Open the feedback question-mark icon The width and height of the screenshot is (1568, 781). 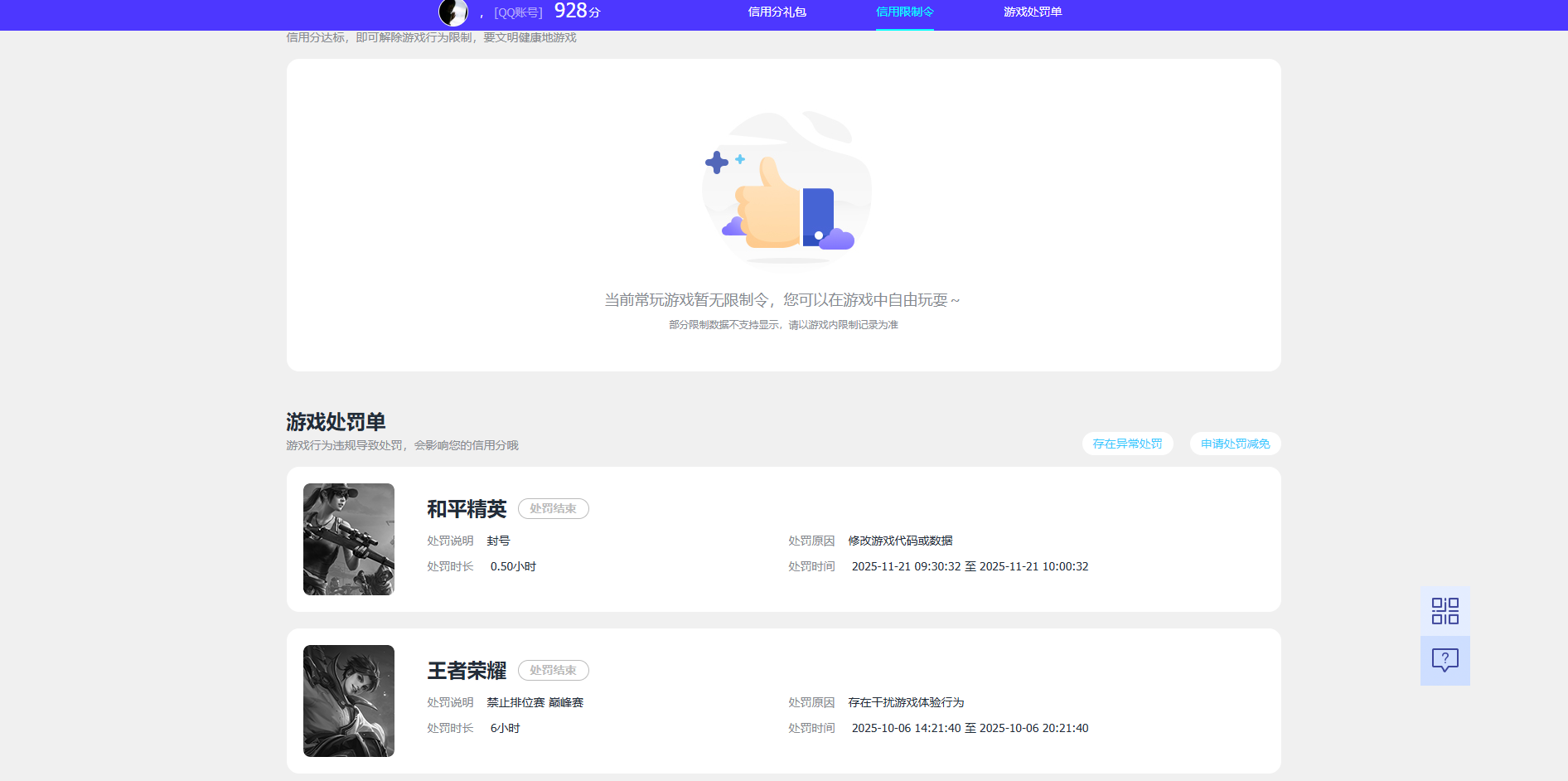[x=1445, y=660]
